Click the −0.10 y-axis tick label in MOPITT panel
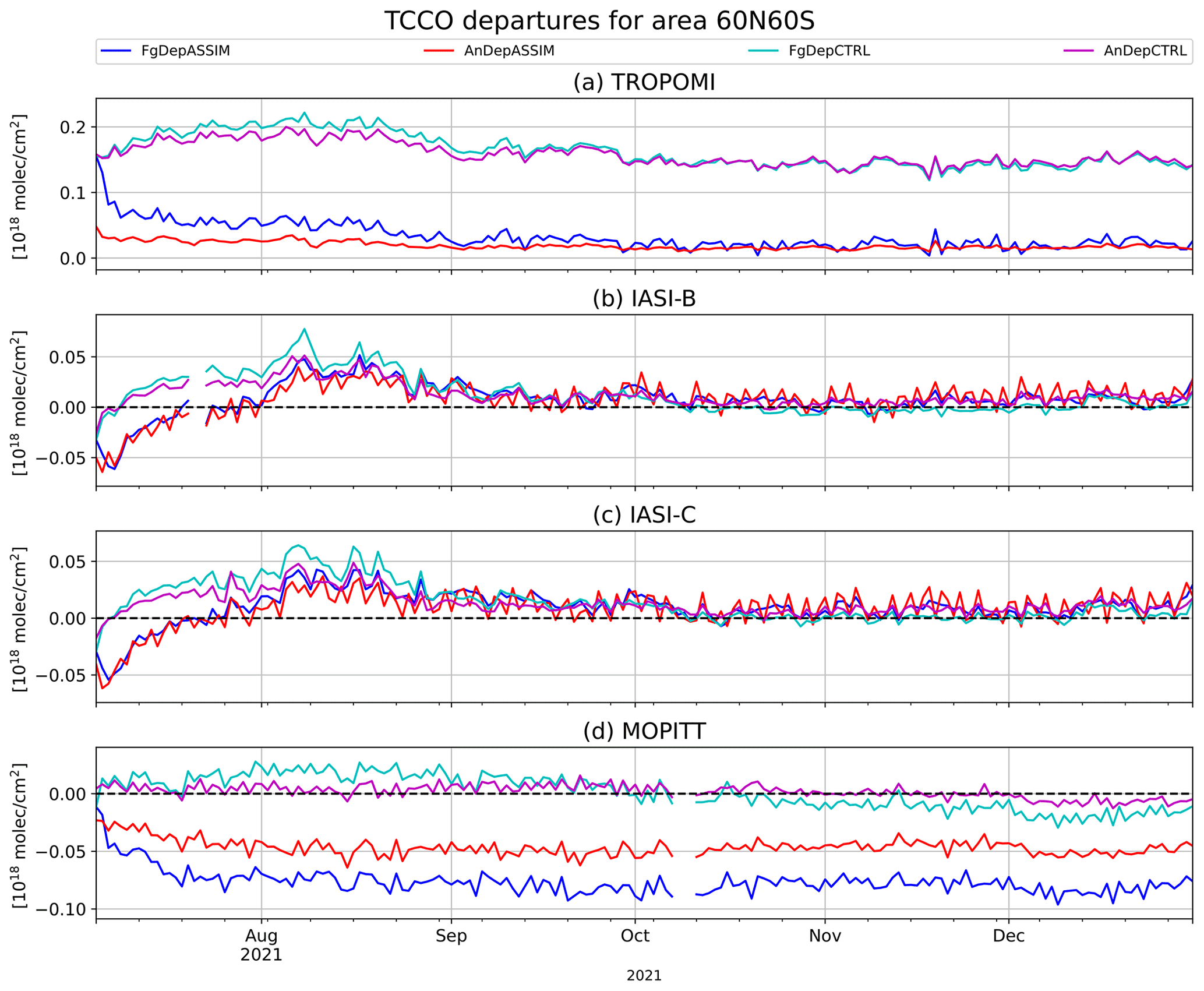The width and height of the screenshot is (1204, 991). [x=61, y=909]
